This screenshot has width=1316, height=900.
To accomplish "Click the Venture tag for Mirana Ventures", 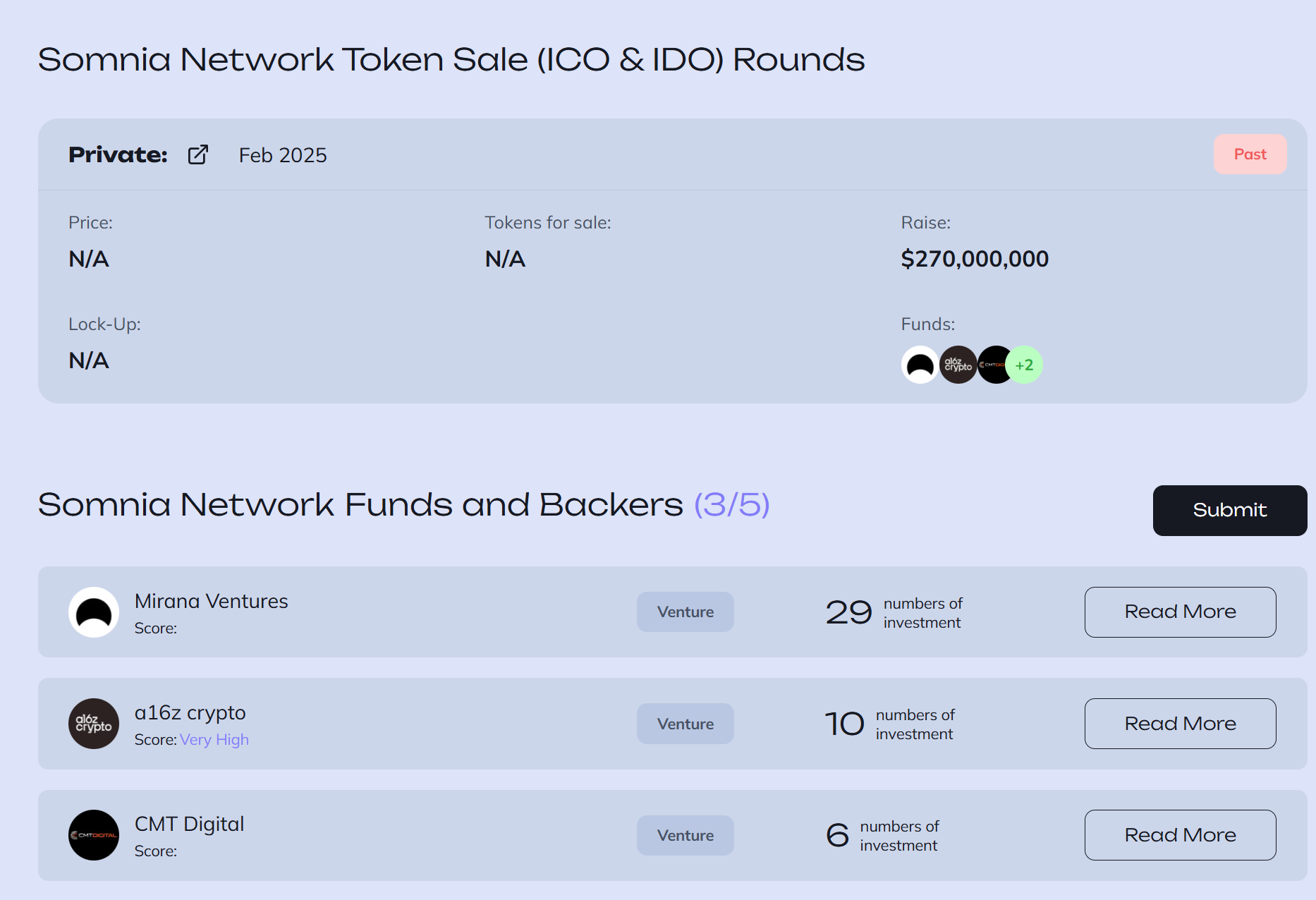I will [x=685, y=612].
